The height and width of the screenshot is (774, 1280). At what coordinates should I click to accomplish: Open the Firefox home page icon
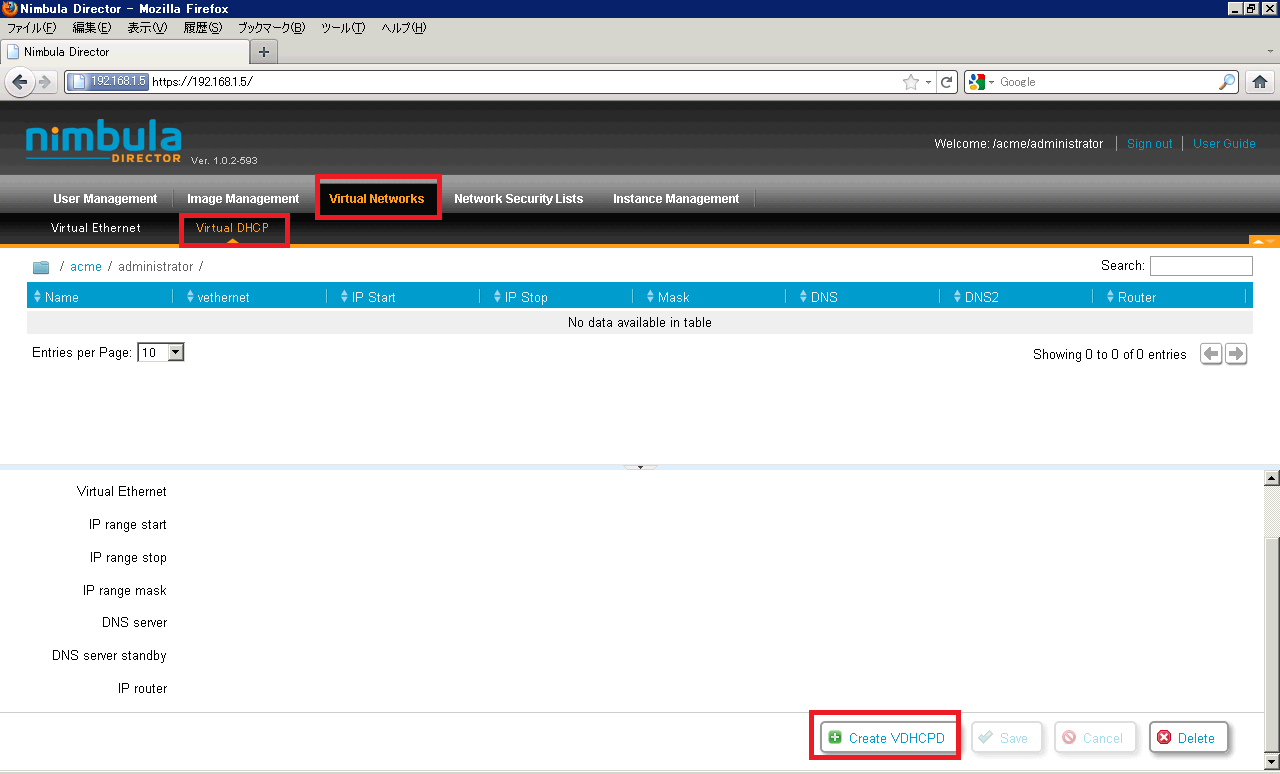point(1260,82)
